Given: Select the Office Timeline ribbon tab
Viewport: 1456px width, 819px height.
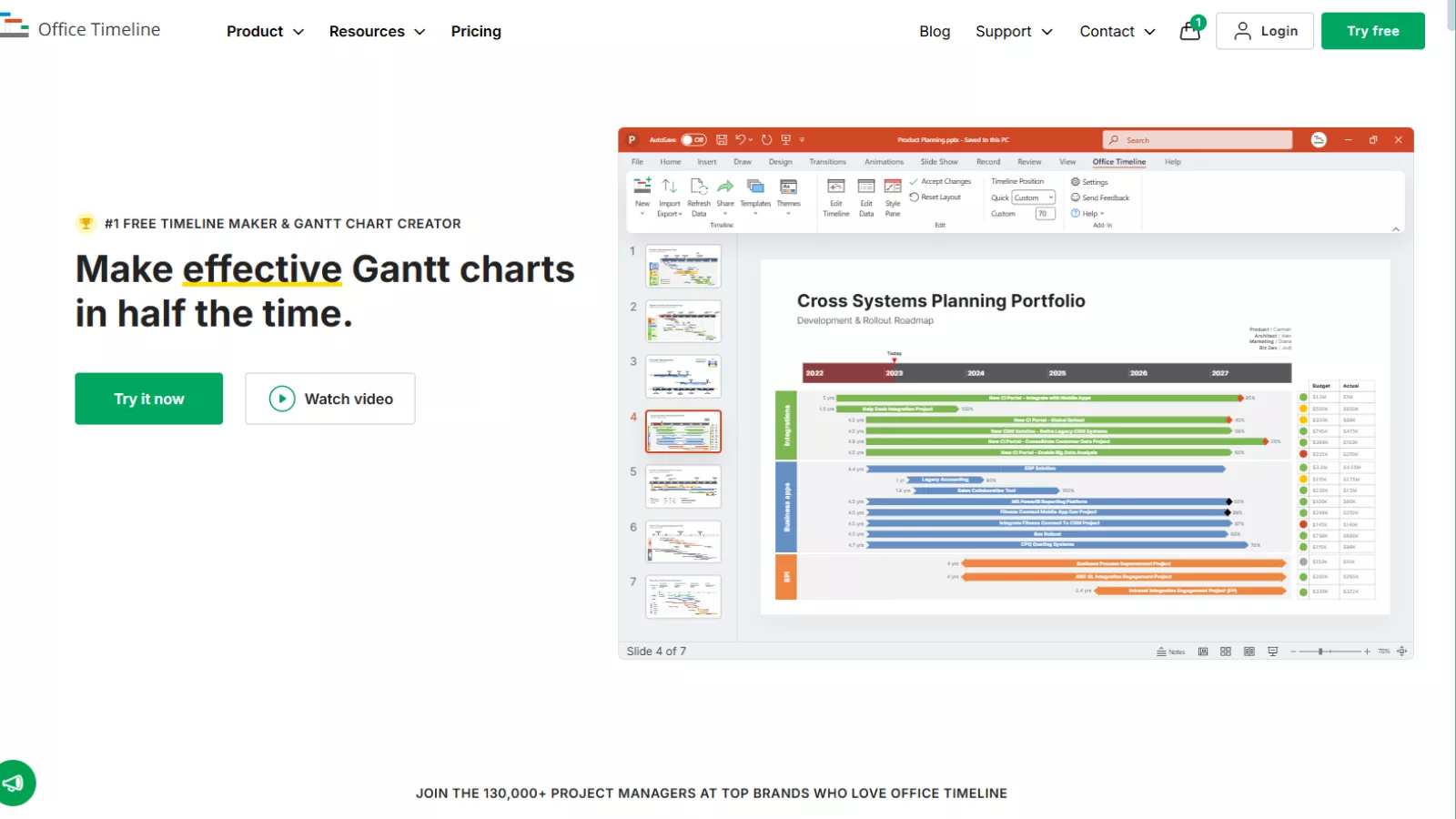Looking at the screenshot, I should click(1118, 162).
